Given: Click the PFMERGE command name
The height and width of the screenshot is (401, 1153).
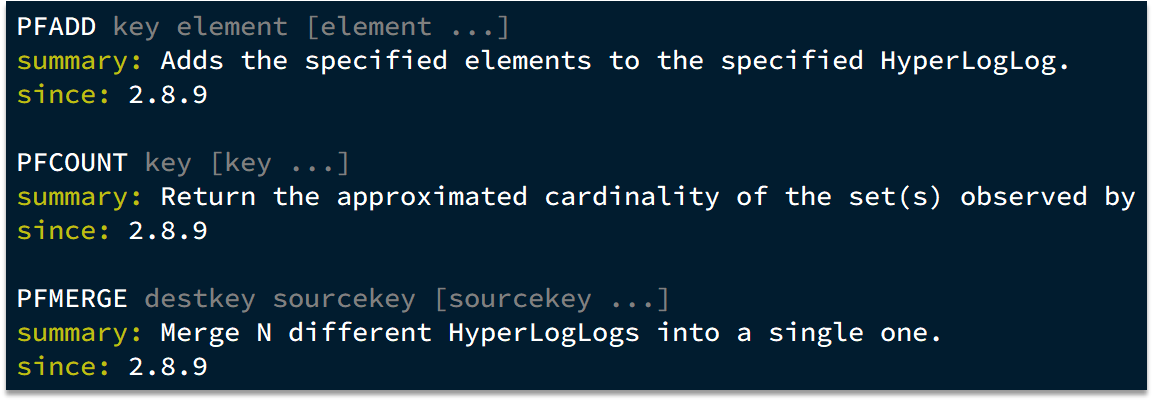Looking at the screenshot, I should coord(72,299).
